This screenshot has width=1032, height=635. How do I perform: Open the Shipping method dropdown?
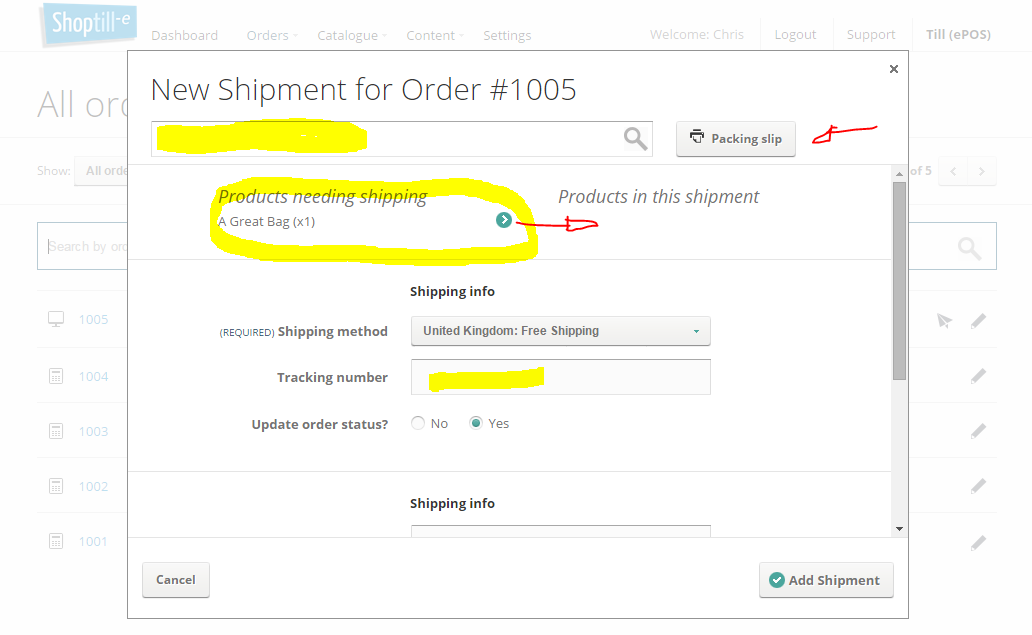point(561,331)
